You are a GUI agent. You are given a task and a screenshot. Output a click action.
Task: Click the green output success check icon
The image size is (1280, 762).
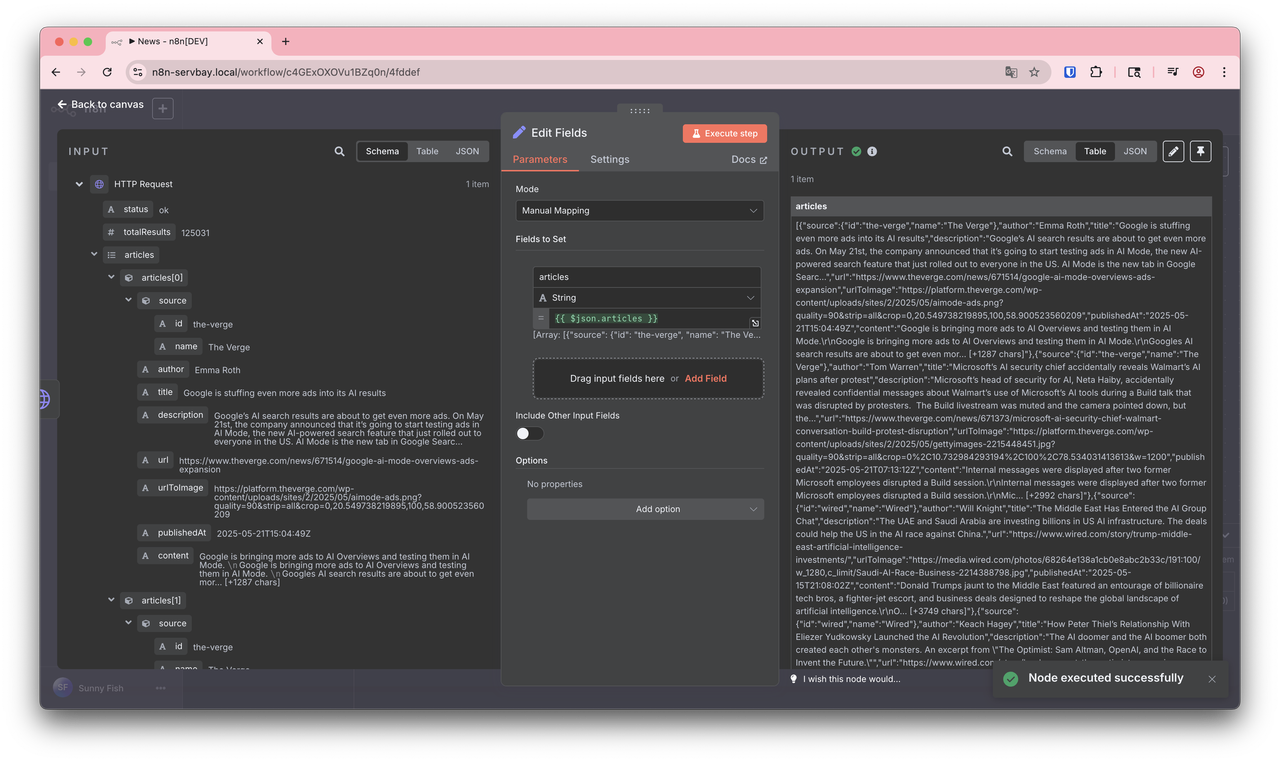[856, 151]
